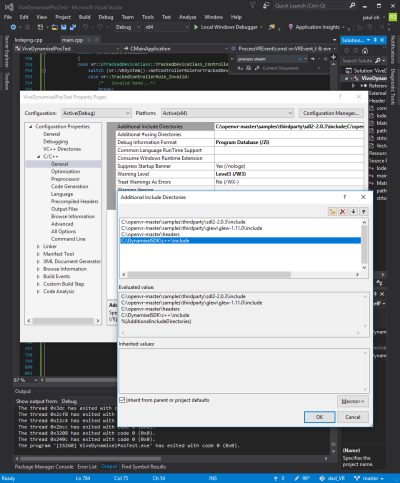The image size is (400, 483).
Task: Click the Open File folder toolbar icon
Action: click(x=54, y=27)
